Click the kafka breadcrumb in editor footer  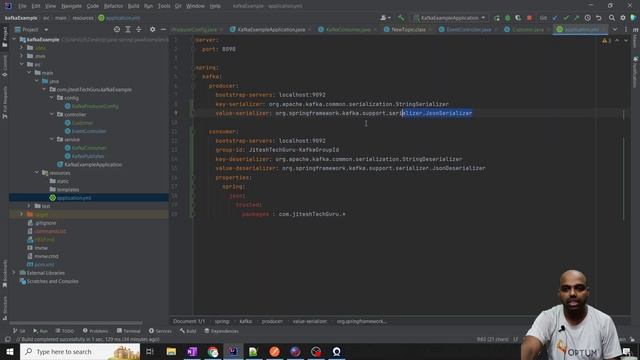point(245,321)
